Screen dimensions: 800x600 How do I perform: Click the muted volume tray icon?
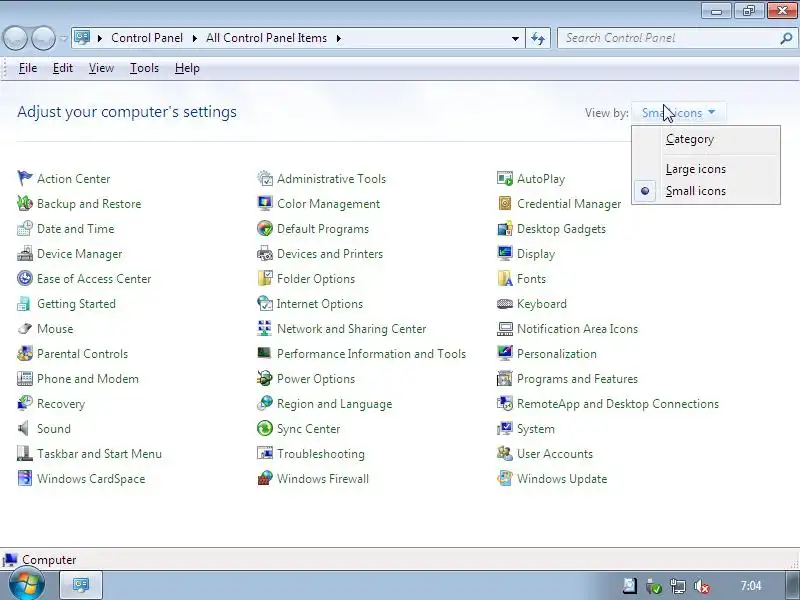click(x=703, y=586)
